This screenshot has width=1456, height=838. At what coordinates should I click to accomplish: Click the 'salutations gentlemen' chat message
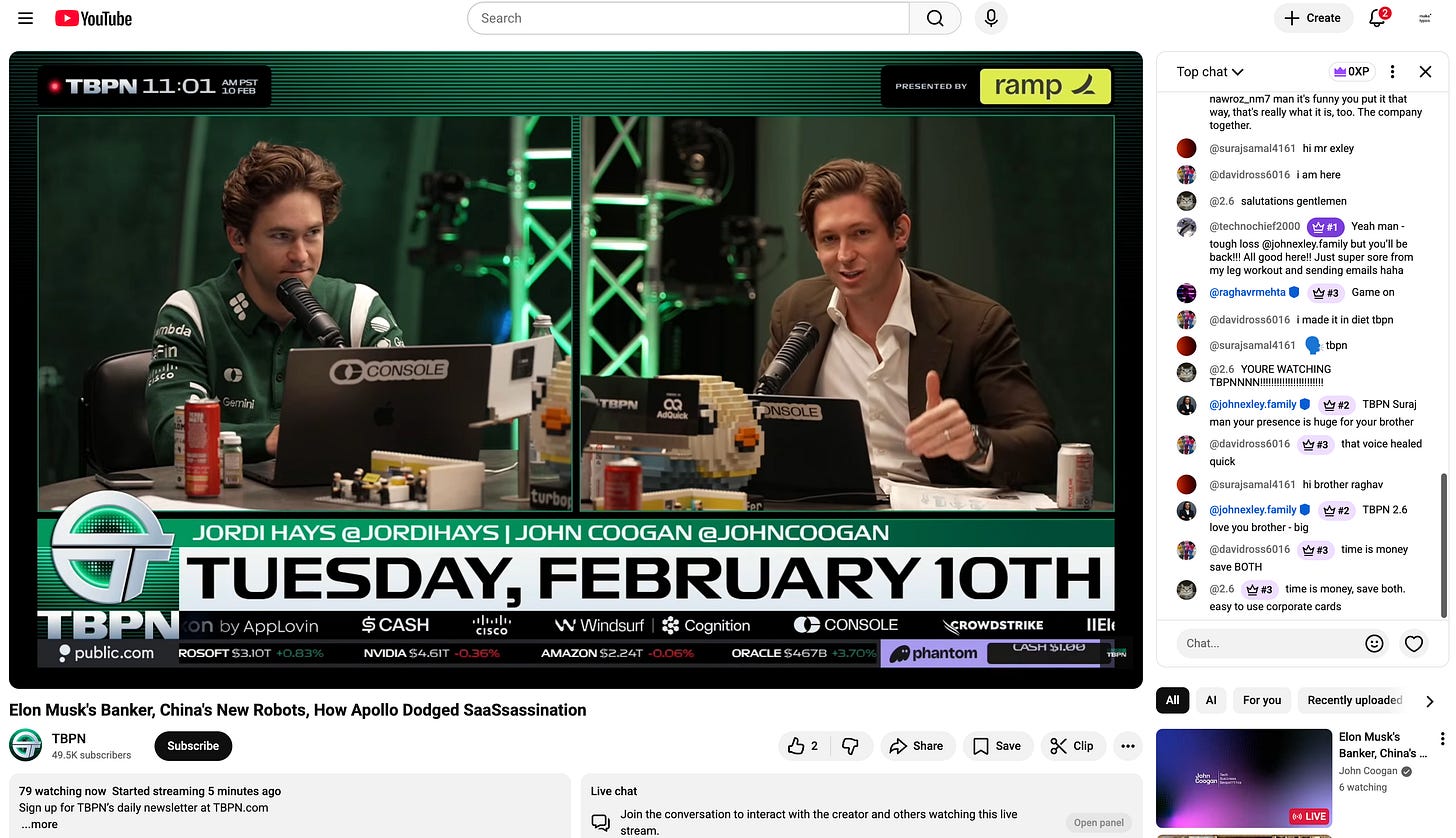click(1293, 201)
